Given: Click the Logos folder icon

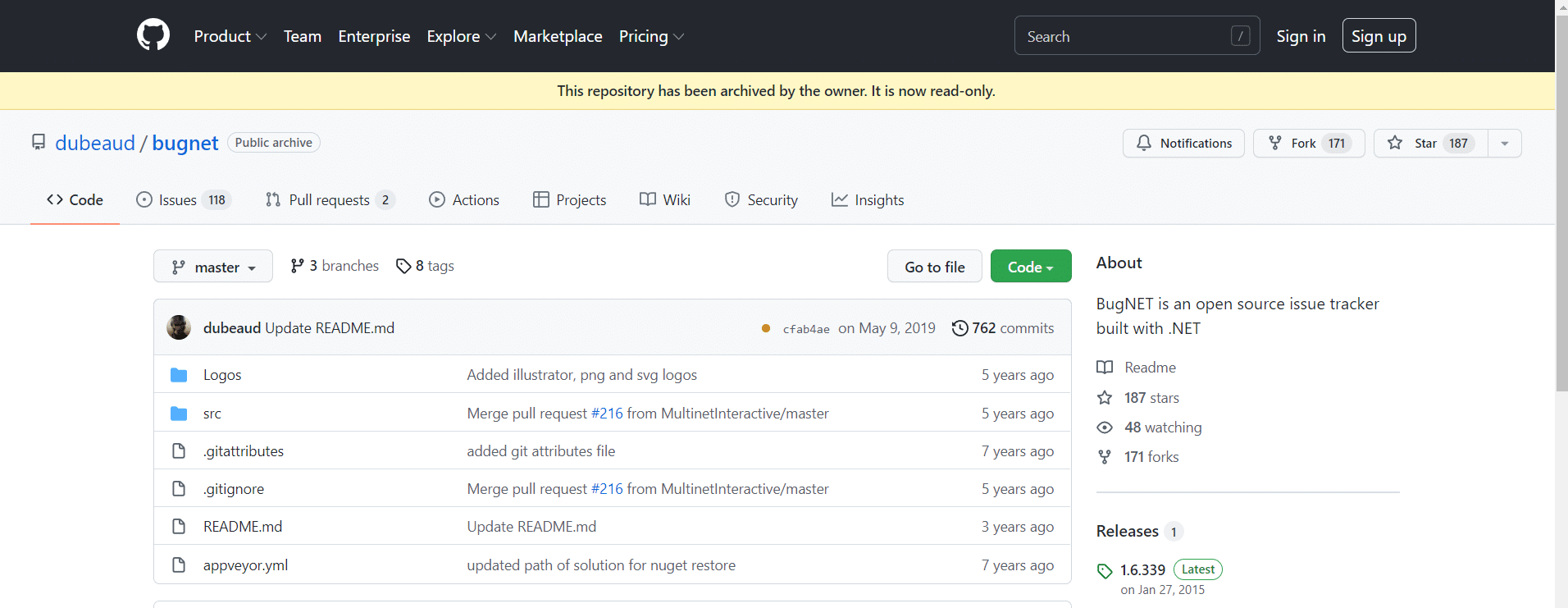Looking at the screenshot, I should point(179,375).
